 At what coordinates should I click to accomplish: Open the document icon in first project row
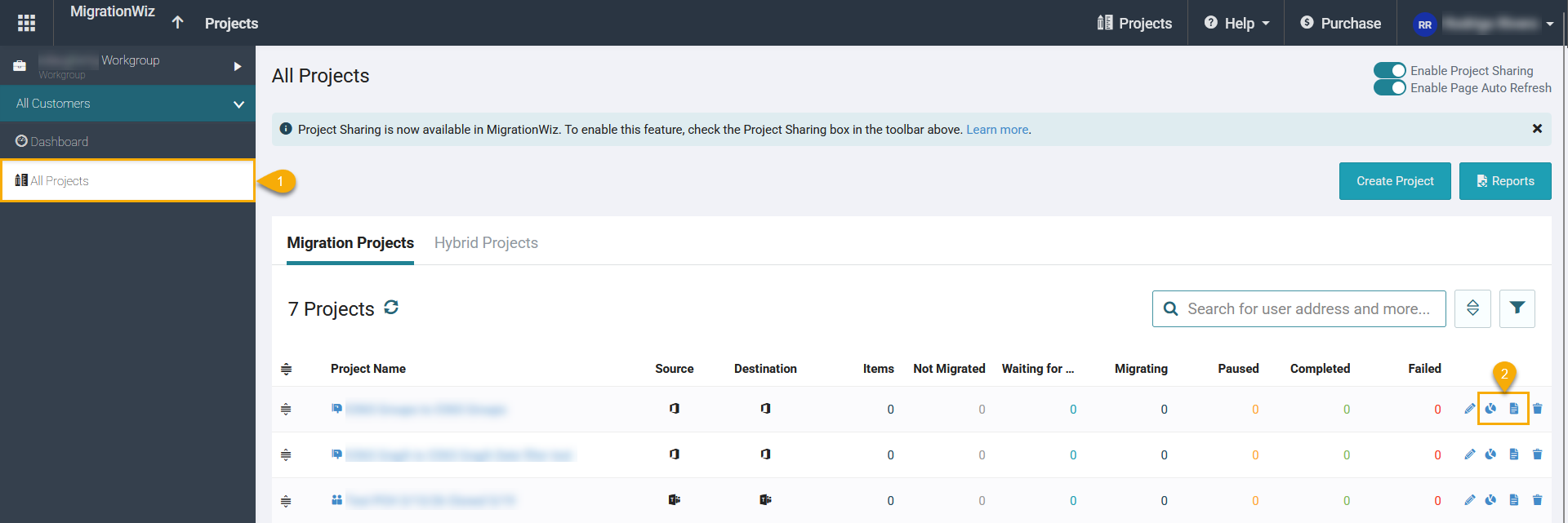(1514, 409)
